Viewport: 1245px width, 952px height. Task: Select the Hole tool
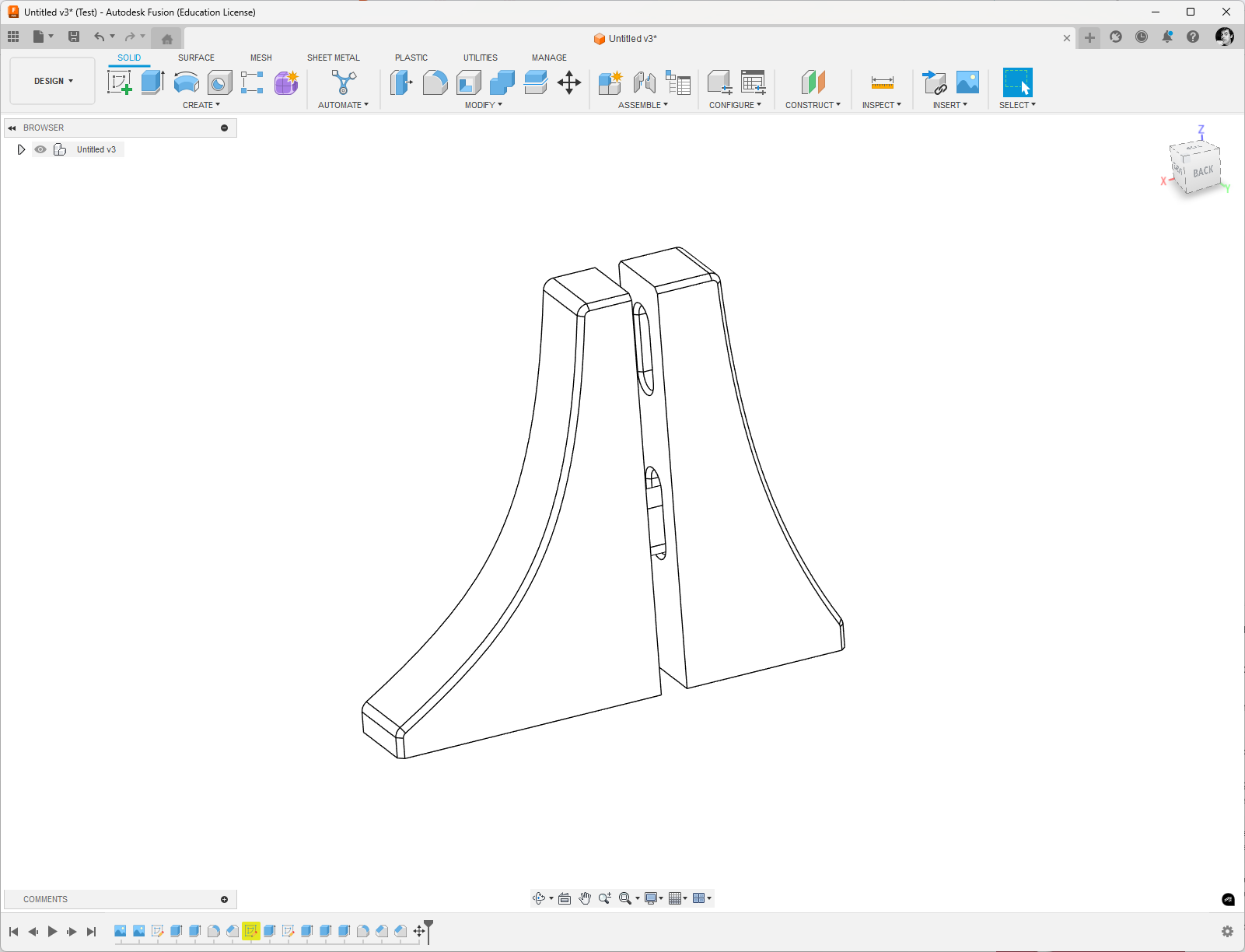219,82
